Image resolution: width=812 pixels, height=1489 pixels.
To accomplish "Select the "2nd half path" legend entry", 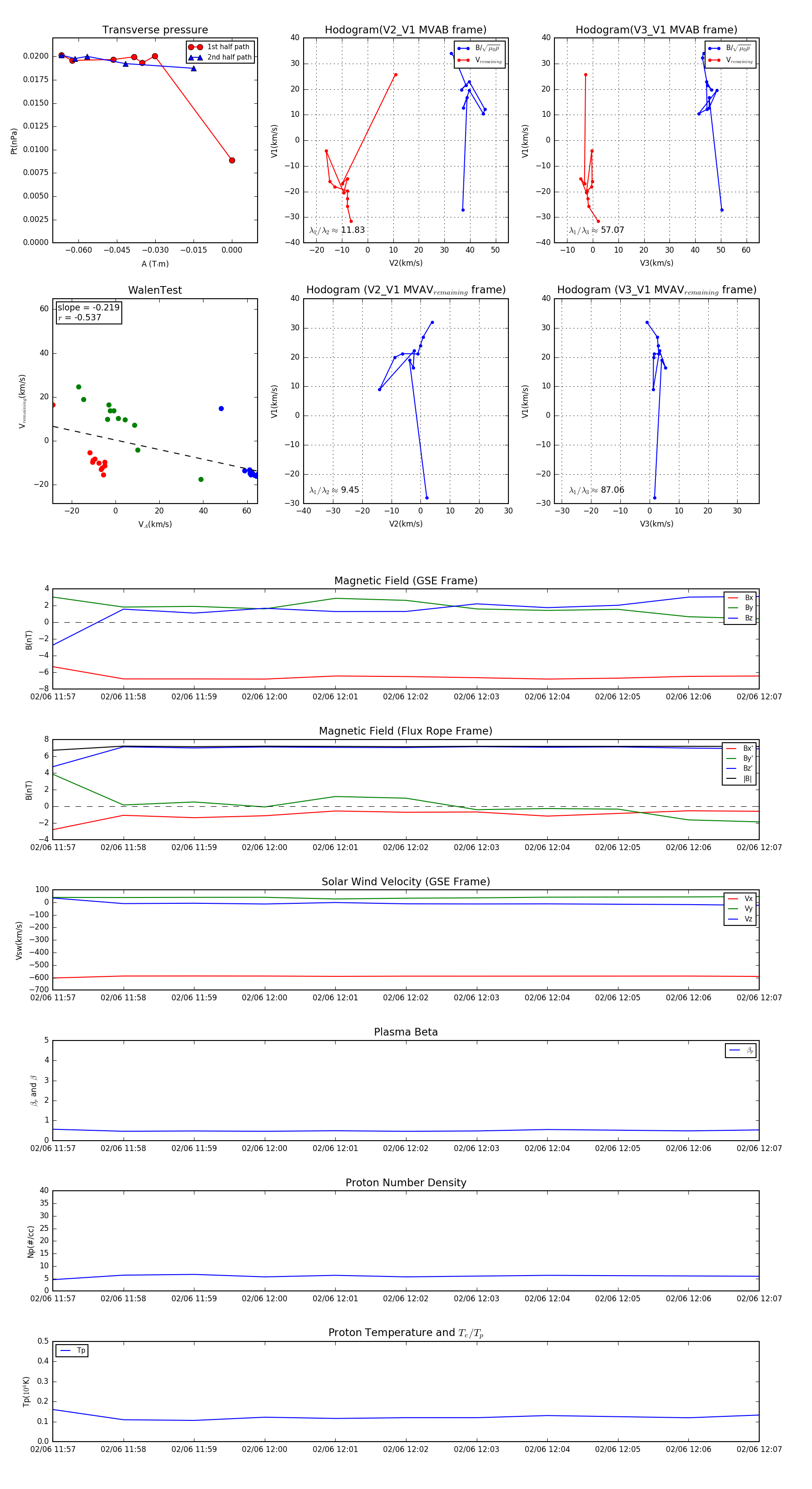I will click(220, 57).
